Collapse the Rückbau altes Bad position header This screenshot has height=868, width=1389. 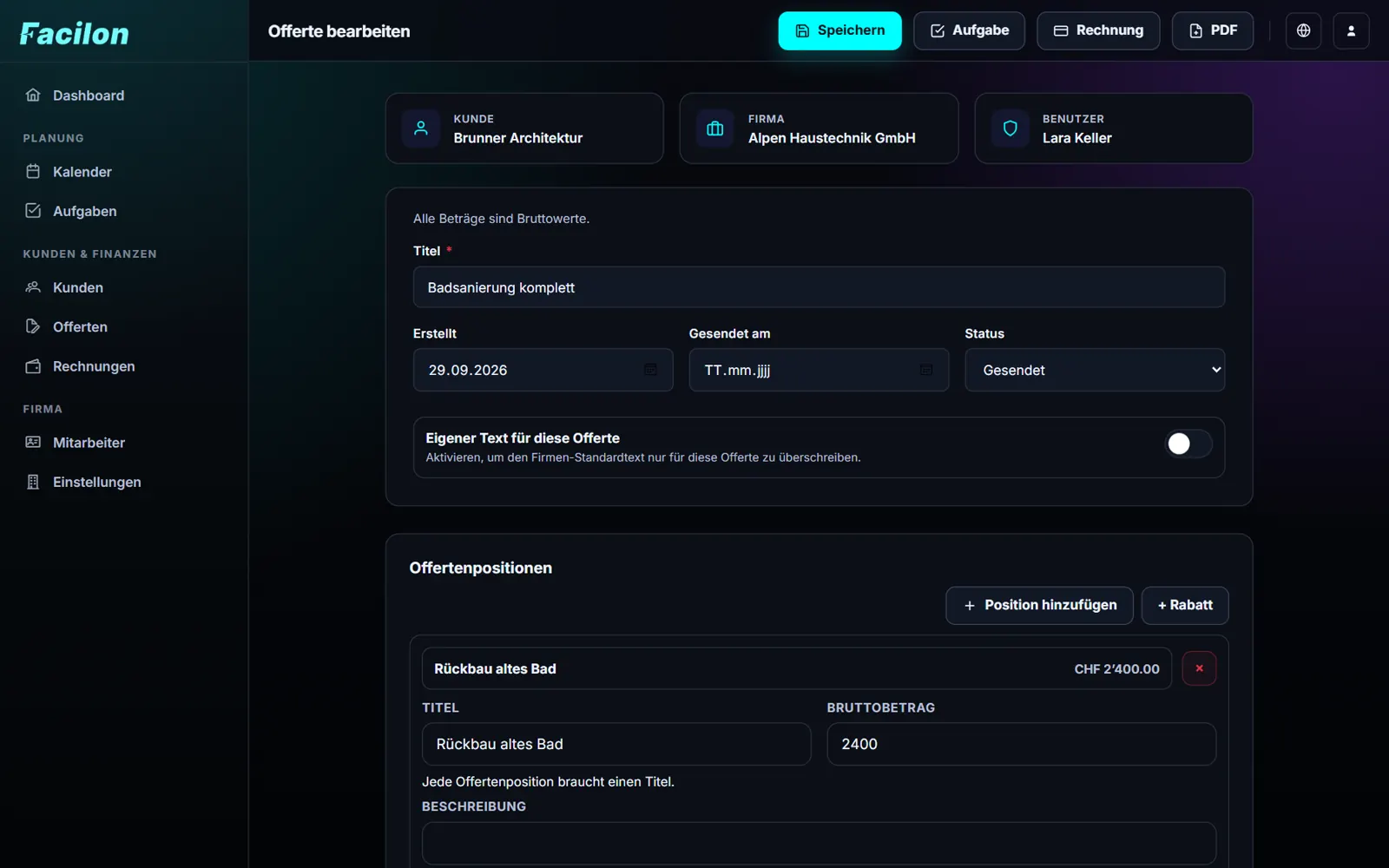pos(796,668)
